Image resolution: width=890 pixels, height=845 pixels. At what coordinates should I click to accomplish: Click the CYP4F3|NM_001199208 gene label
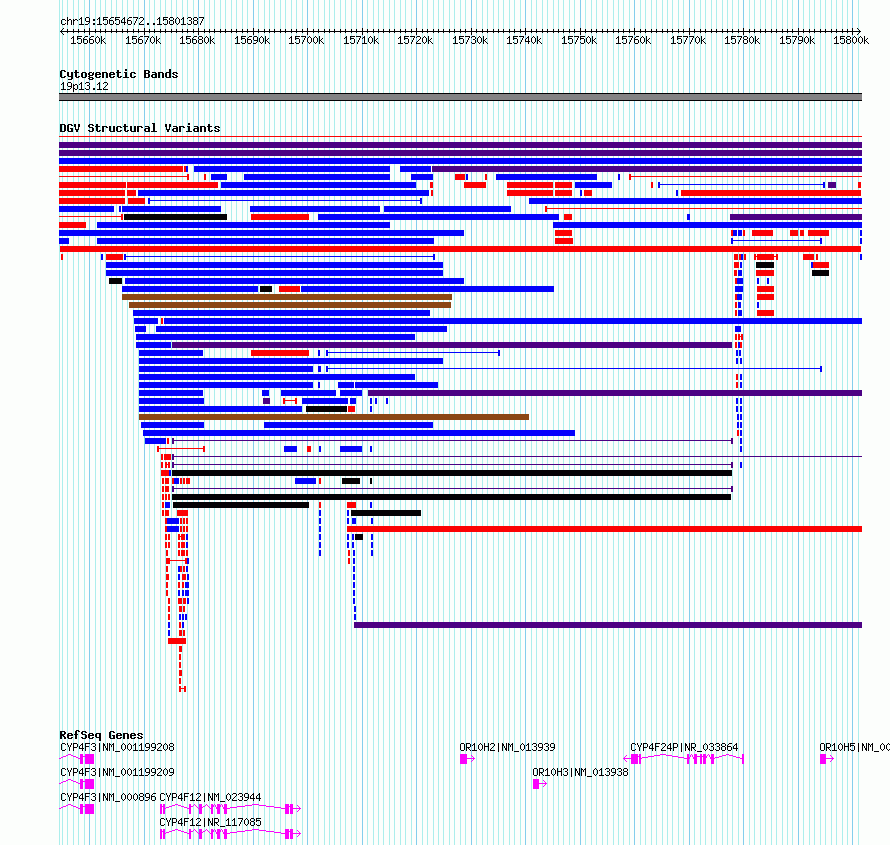tap(117, 747)
